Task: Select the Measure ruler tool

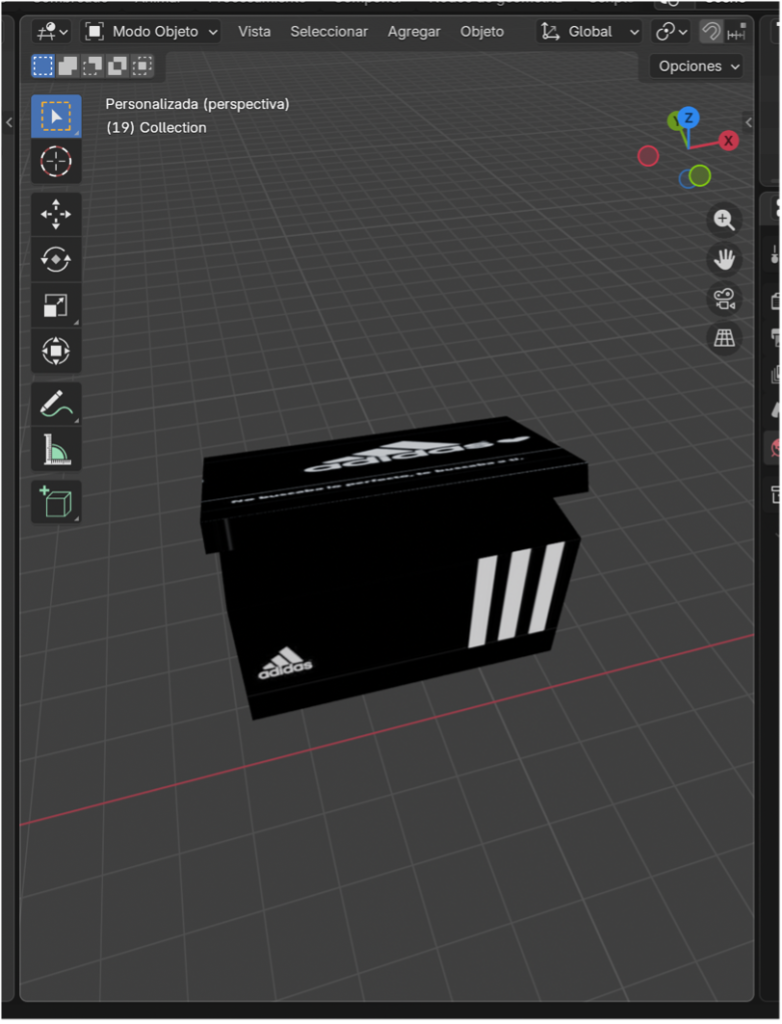Action: (56, 449)
